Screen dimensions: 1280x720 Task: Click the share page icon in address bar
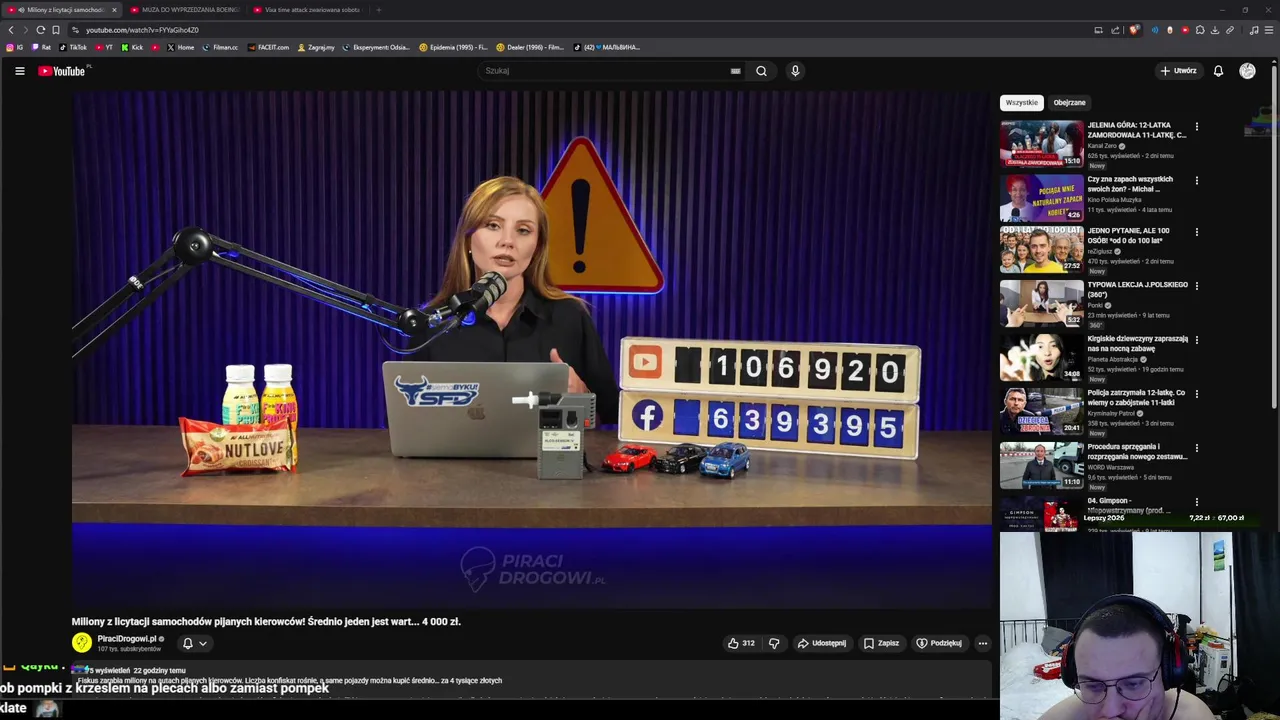1114,30
